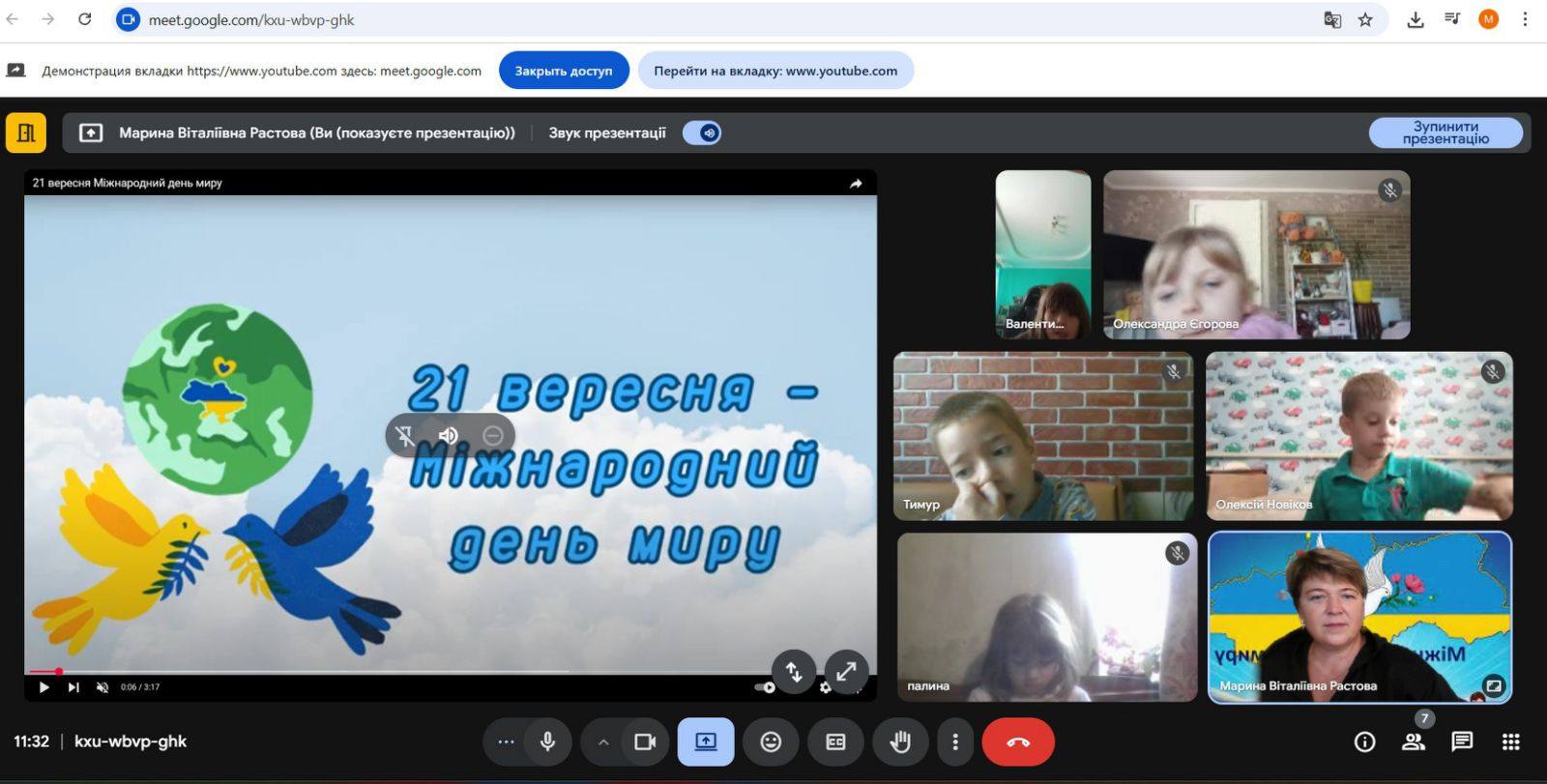Toggle the microphone on or off
Viewport: 1547px width, 784px height.
pyautogui.click(x=547, y=741)
